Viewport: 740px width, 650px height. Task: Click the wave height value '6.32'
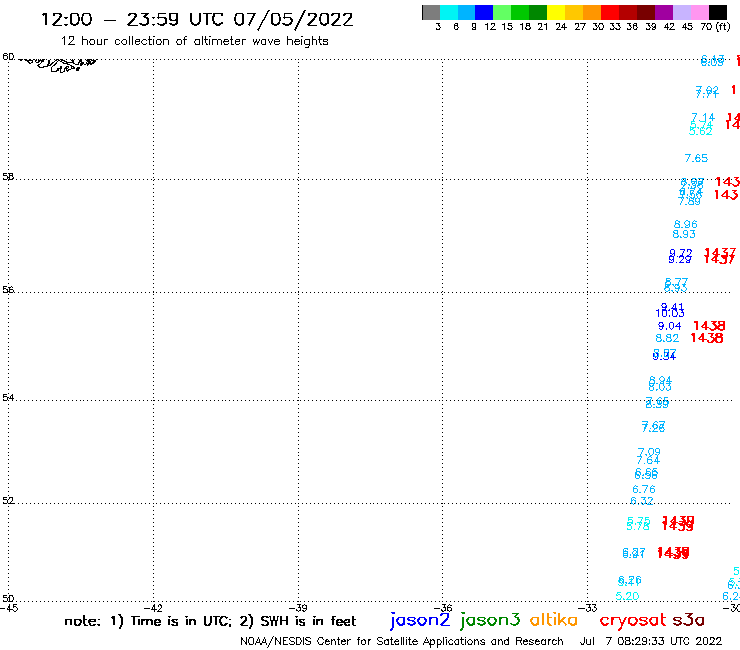coord(642,500)
